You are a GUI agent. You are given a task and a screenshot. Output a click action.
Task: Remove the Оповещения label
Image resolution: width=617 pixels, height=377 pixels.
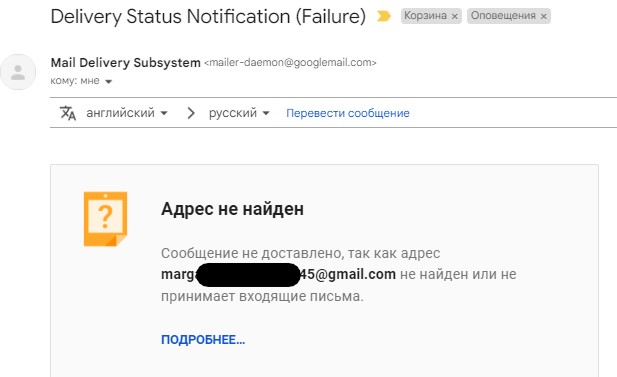click(x=543, y=16)
